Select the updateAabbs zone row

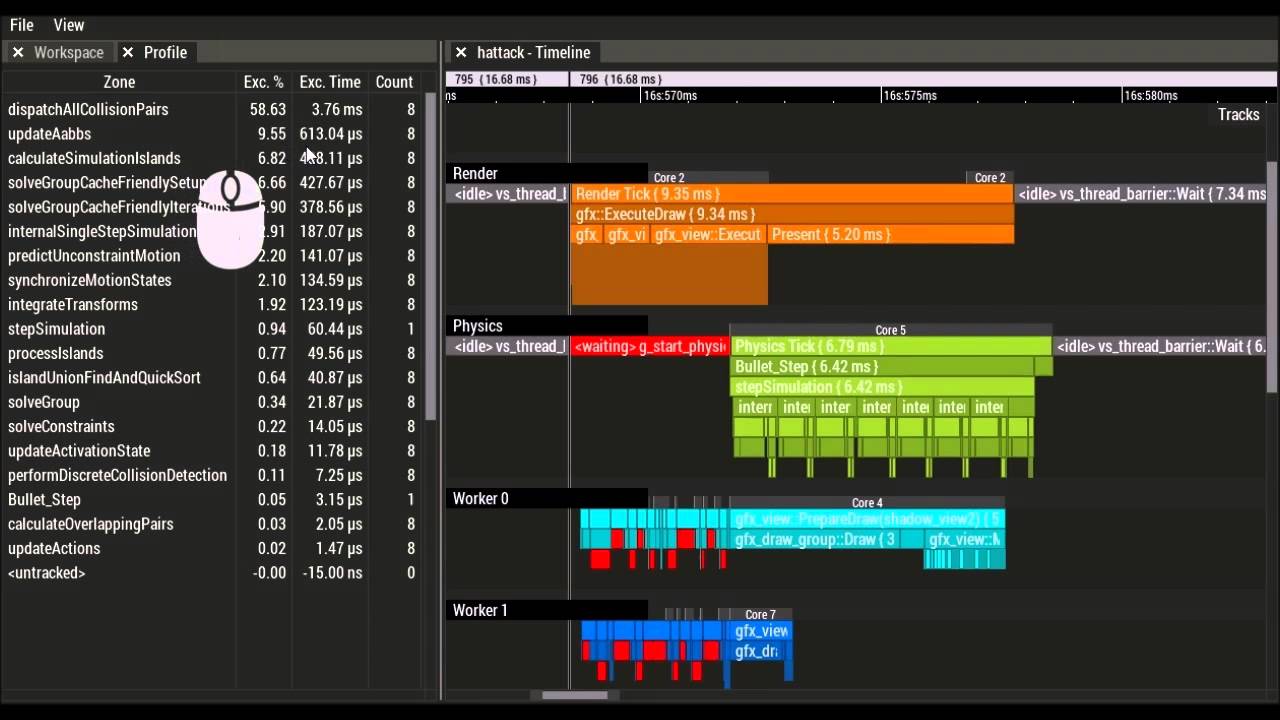[x=212, y=134]
